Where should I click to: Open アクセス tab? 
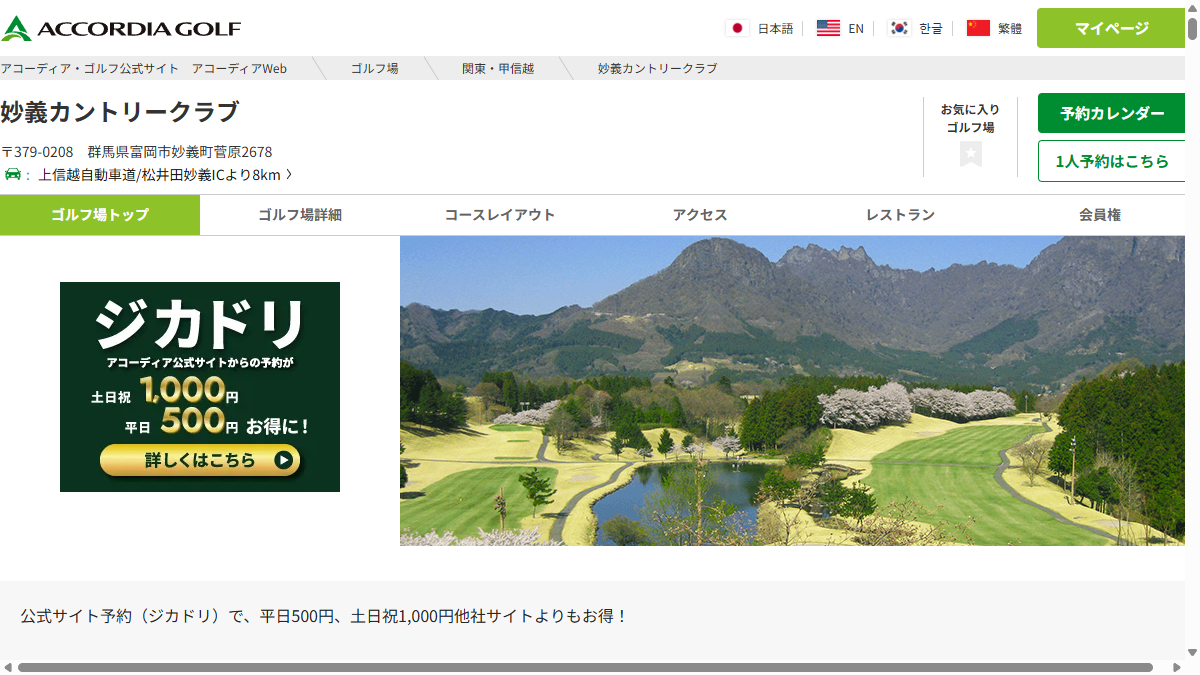(x=700, y=215)
